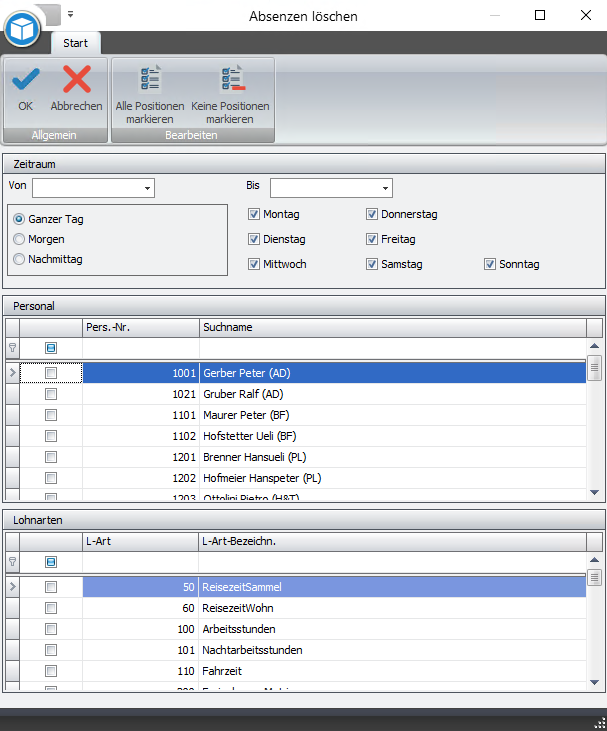The height and width of the screenshot is (731, 607).
Task: Open the Von date dropdown
Action: coord(148,188)
